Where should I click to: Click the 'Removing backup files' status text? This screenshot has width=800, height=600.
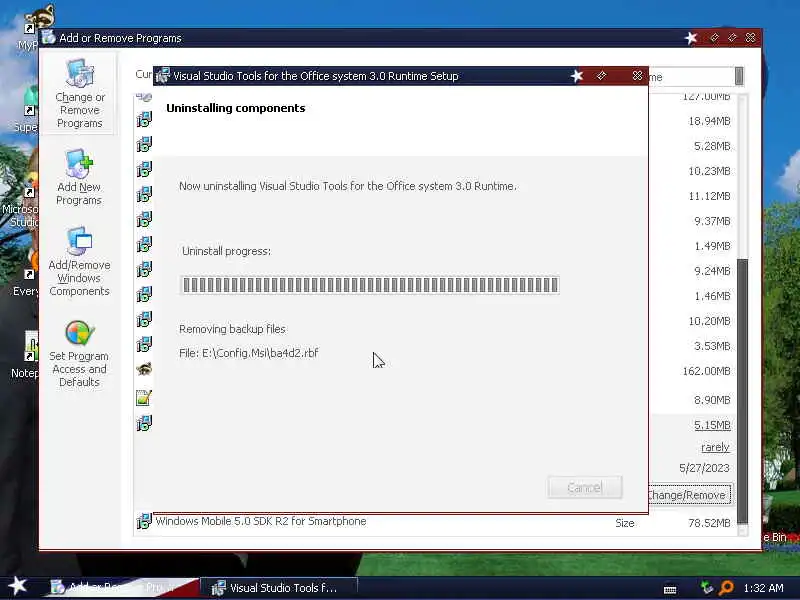(x=232, y=329)
